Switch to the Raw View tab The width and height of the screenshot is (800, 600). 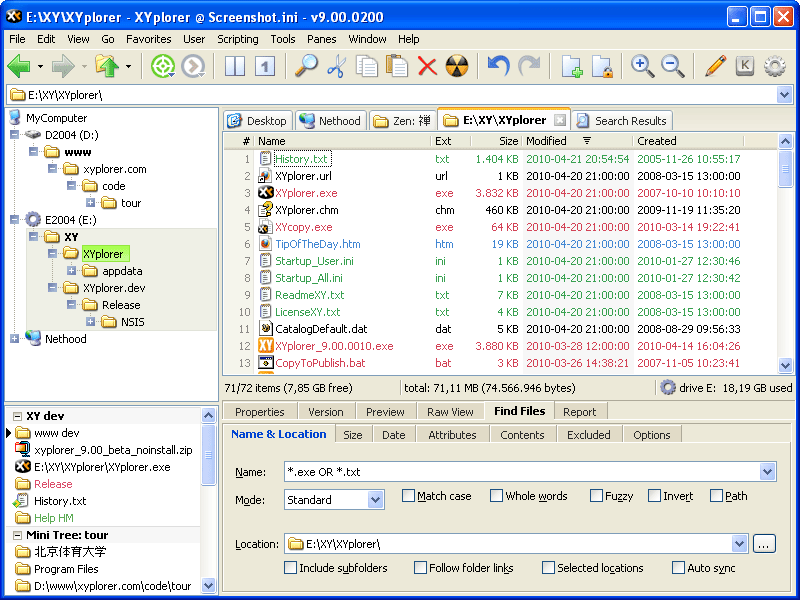[x=450, y=412]
